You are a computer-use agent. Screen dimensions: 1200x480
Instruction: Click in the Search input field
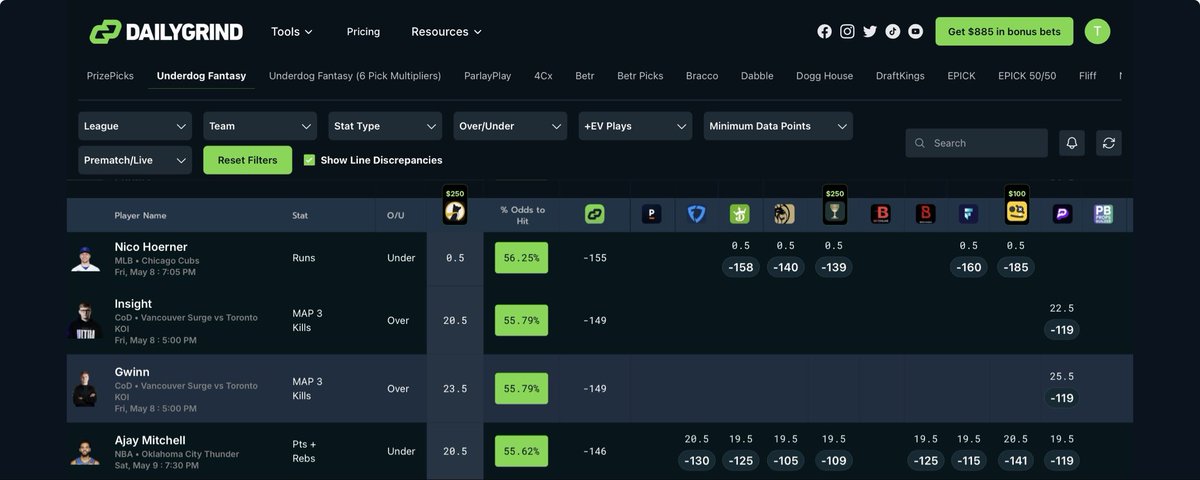pos(977,143)
